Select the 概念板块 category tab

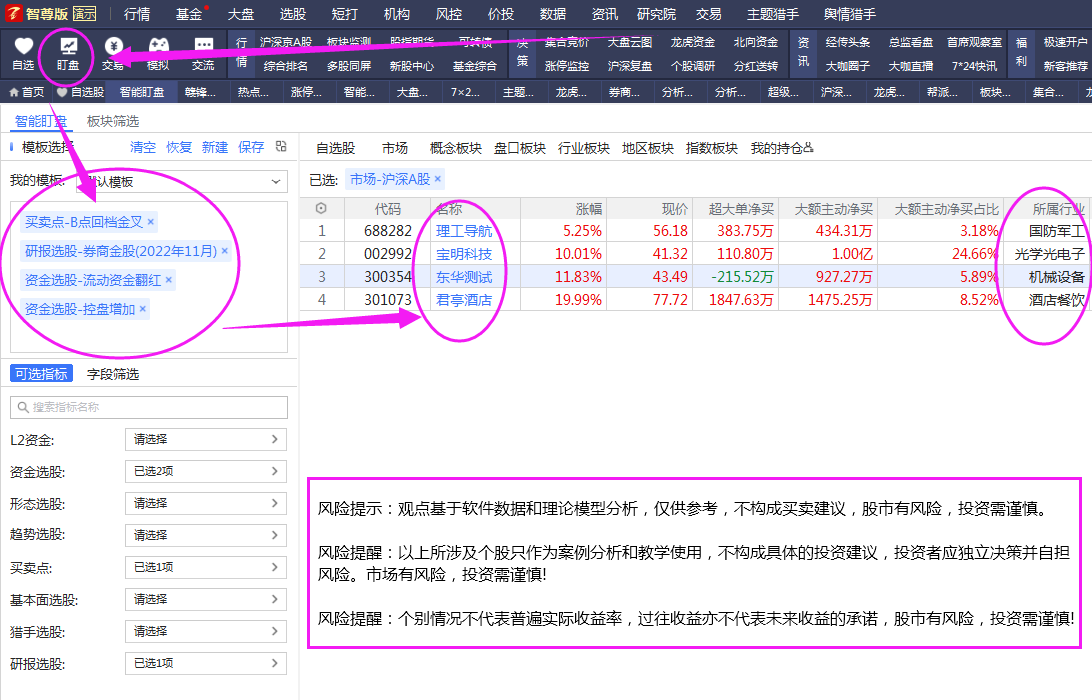[455, 148]
